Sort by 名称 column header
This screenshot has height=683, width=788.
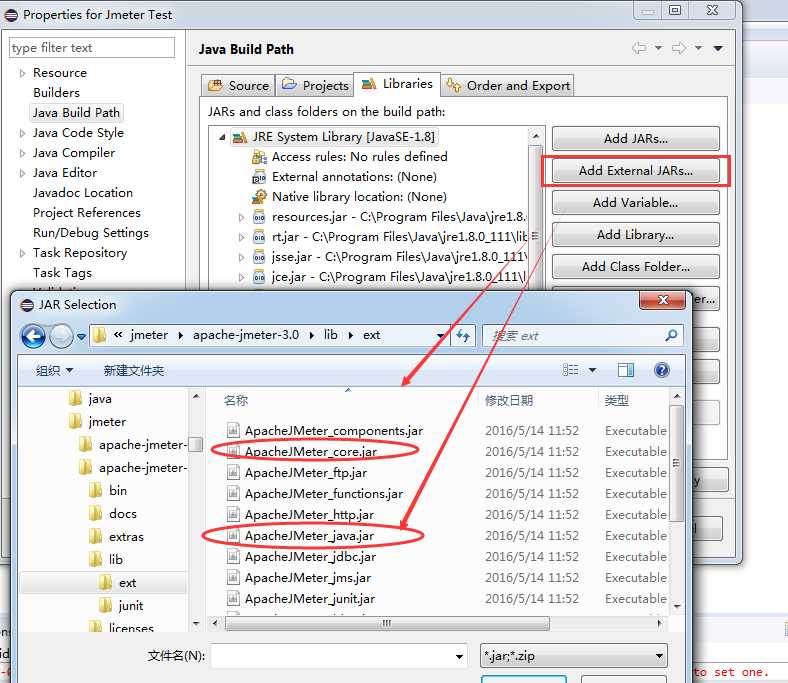click(x=236, y=401)
